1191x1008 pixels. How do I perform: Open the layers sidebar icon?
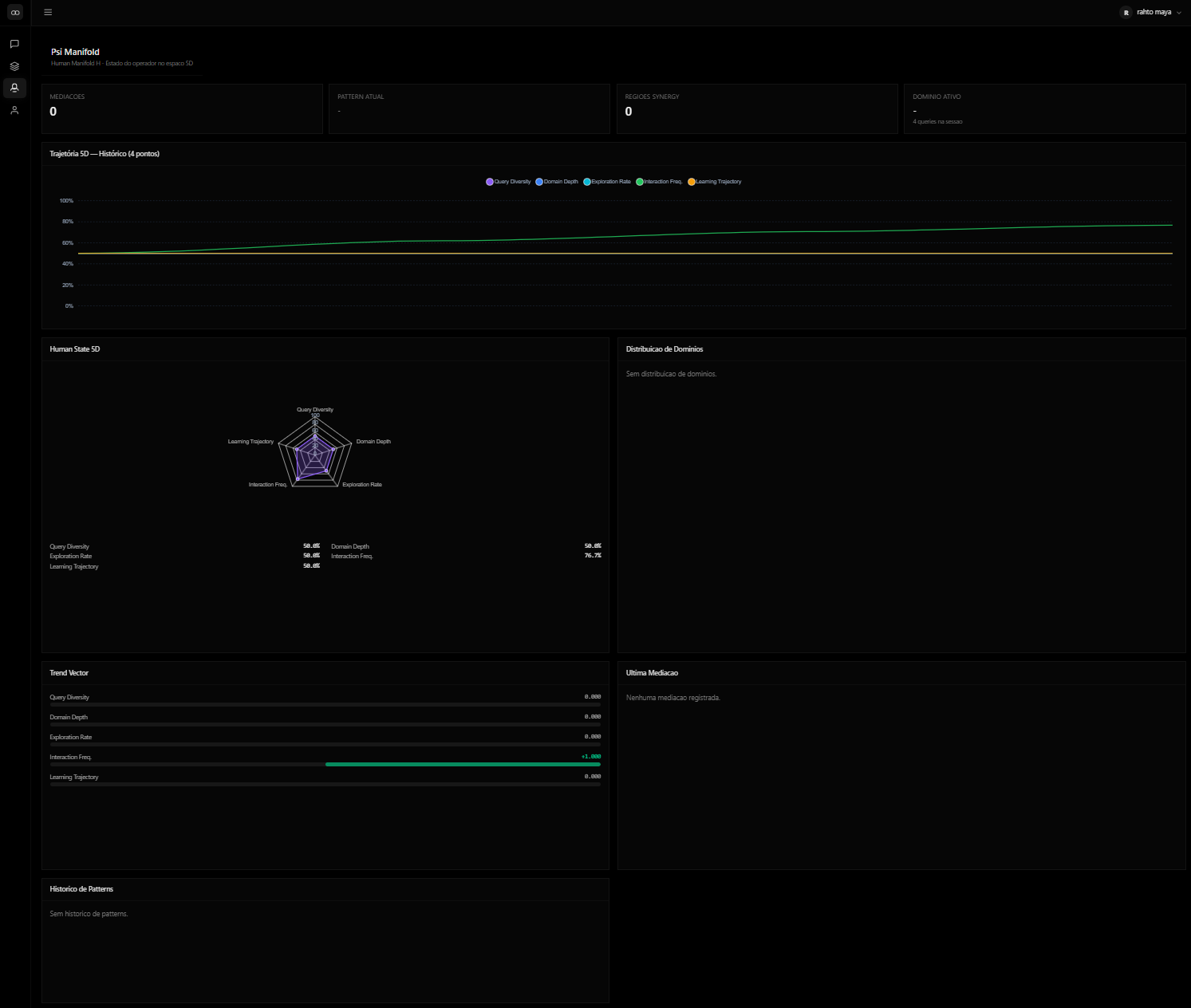tap(14, 66)
